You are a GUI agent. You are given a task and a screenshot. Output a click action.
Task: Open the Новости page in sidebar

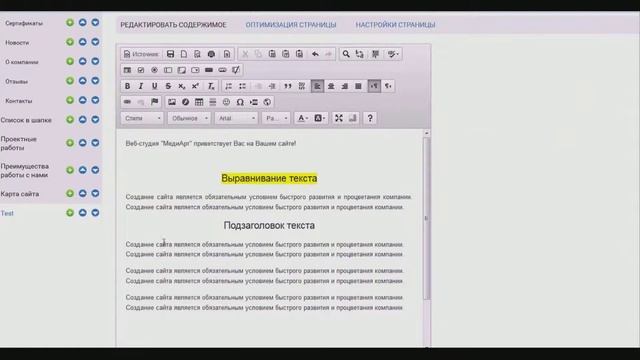pos(17,42)
